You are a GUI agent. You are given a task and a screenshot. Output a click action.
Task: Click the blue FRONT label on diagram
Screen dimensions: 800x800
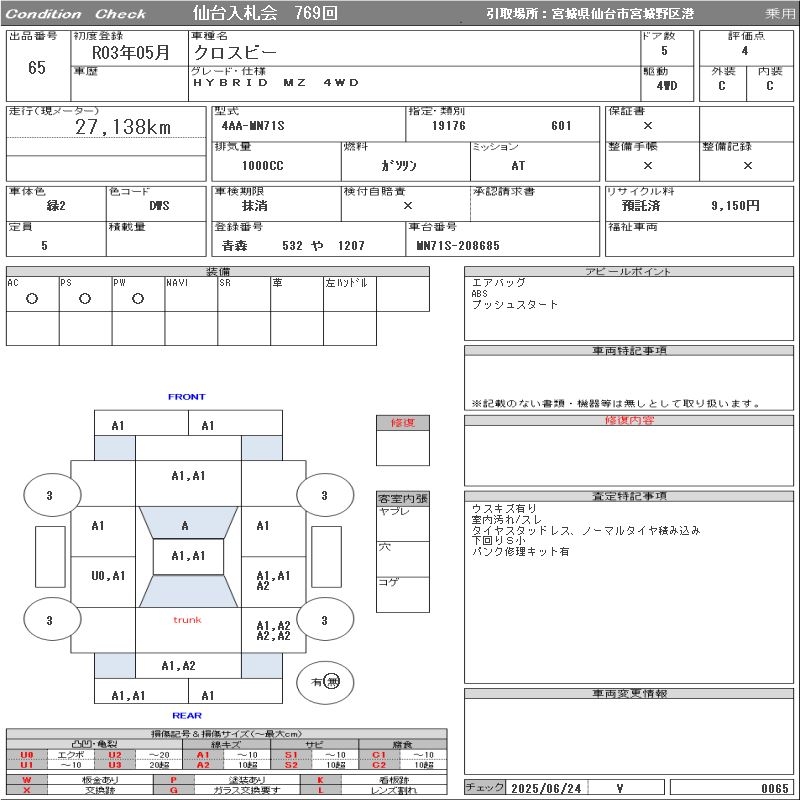187,396
